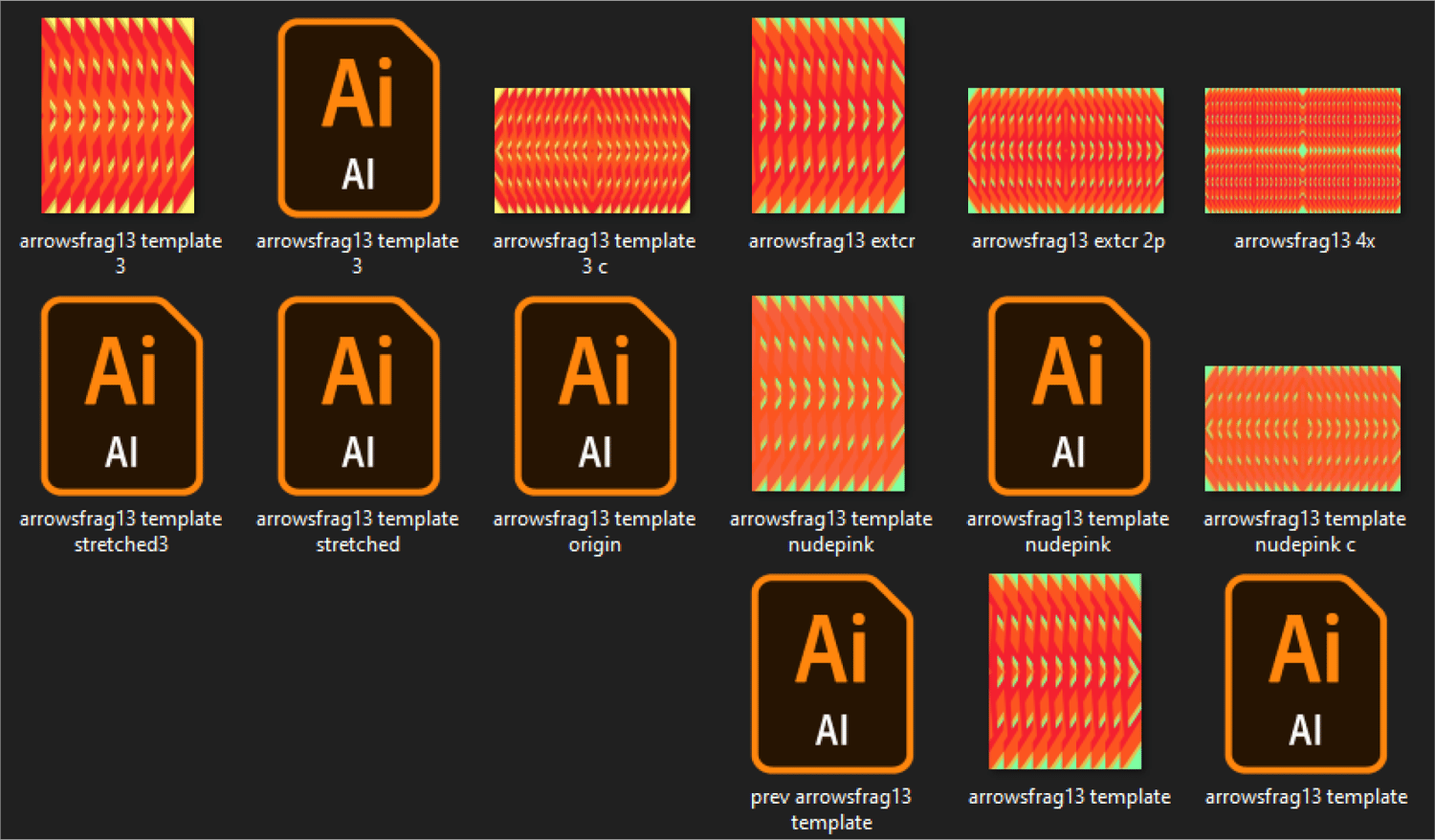Select the Illustrator file icon for 'arrowsfrag13 template 3'
The width and height of the screenshot is (1435, 840).
point(359,119)
